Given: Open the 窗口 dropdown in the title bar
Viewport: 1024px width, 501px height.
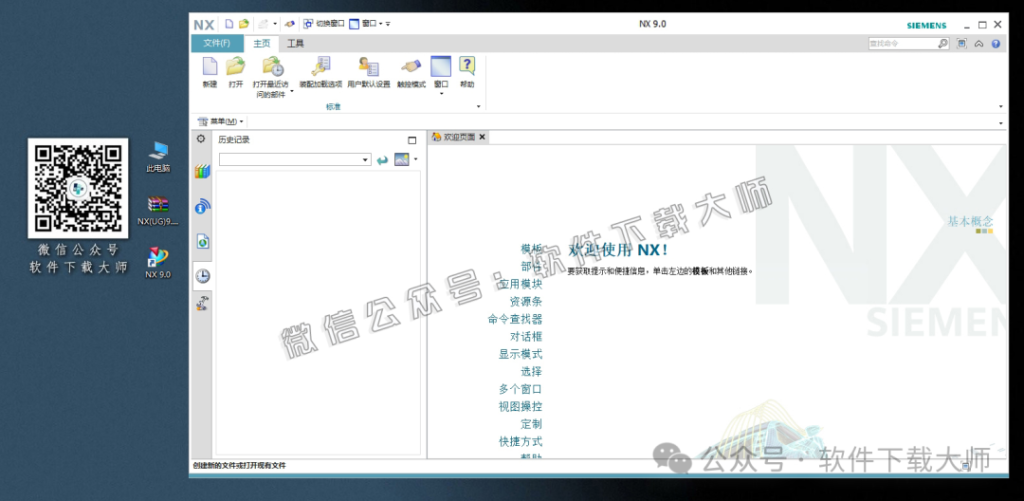Looking at the screenshot, I should (x=366, y=24).
